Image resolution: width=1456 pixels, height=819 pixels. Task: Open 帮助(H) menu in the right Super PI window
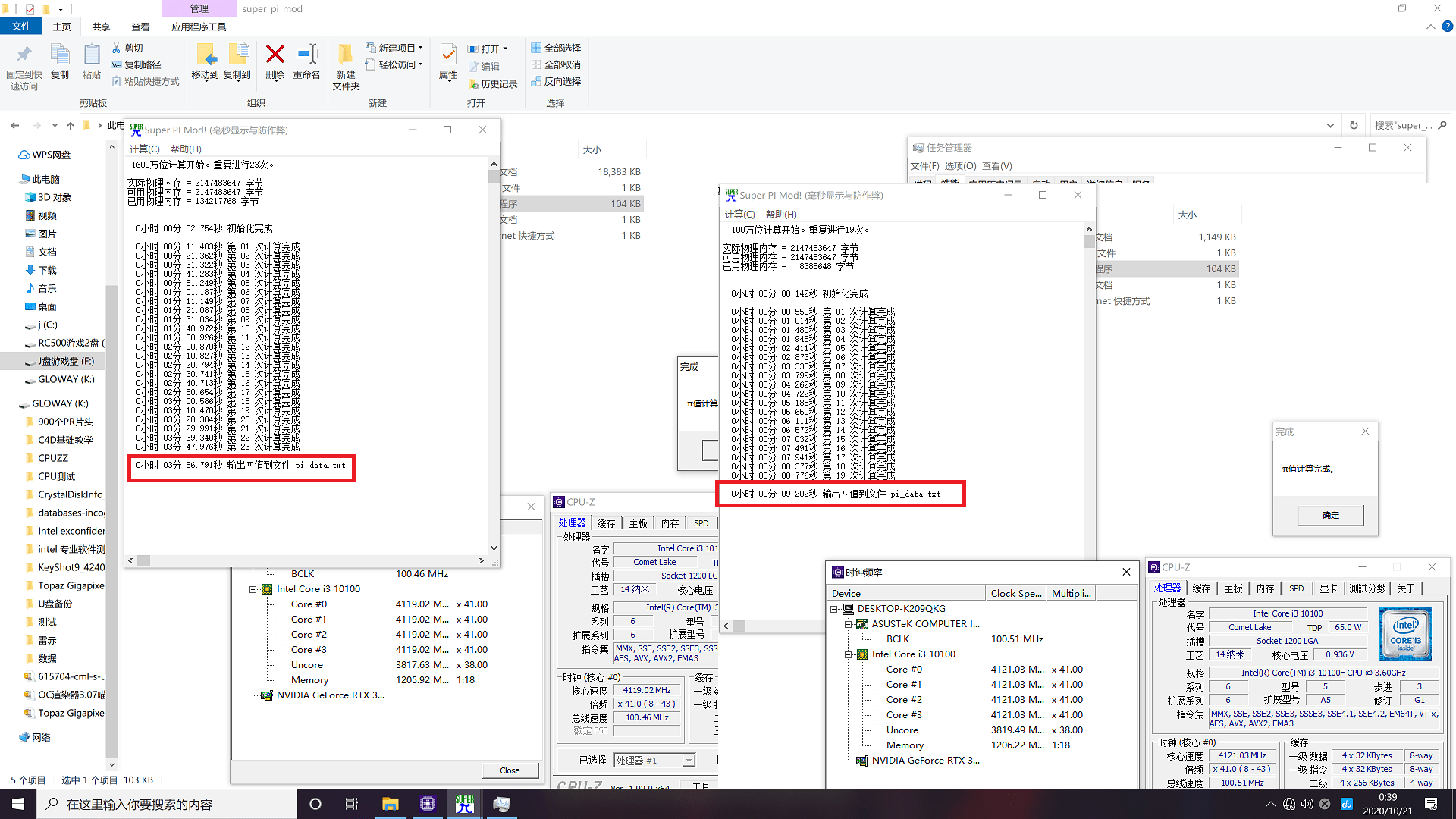pyautogui.click(x=781, y=214)
